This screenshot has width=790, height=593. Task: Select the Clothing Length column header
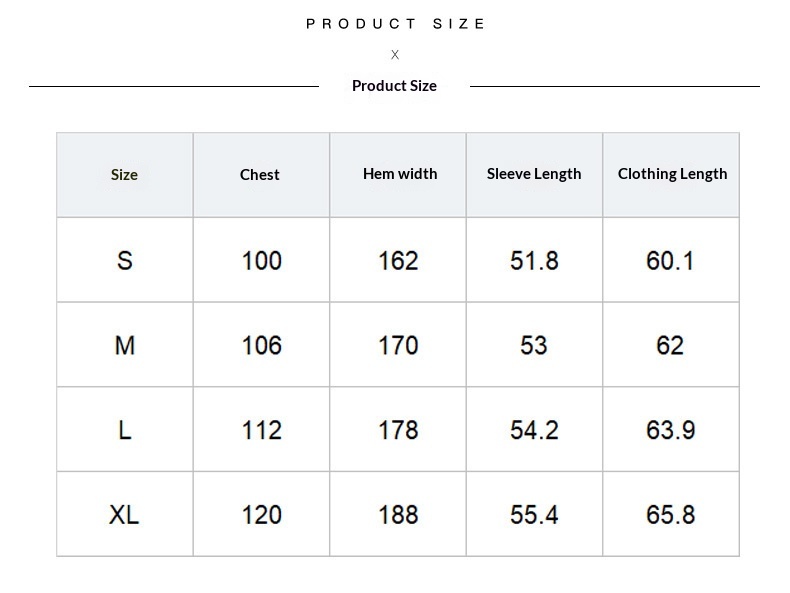tap(673, 174)
